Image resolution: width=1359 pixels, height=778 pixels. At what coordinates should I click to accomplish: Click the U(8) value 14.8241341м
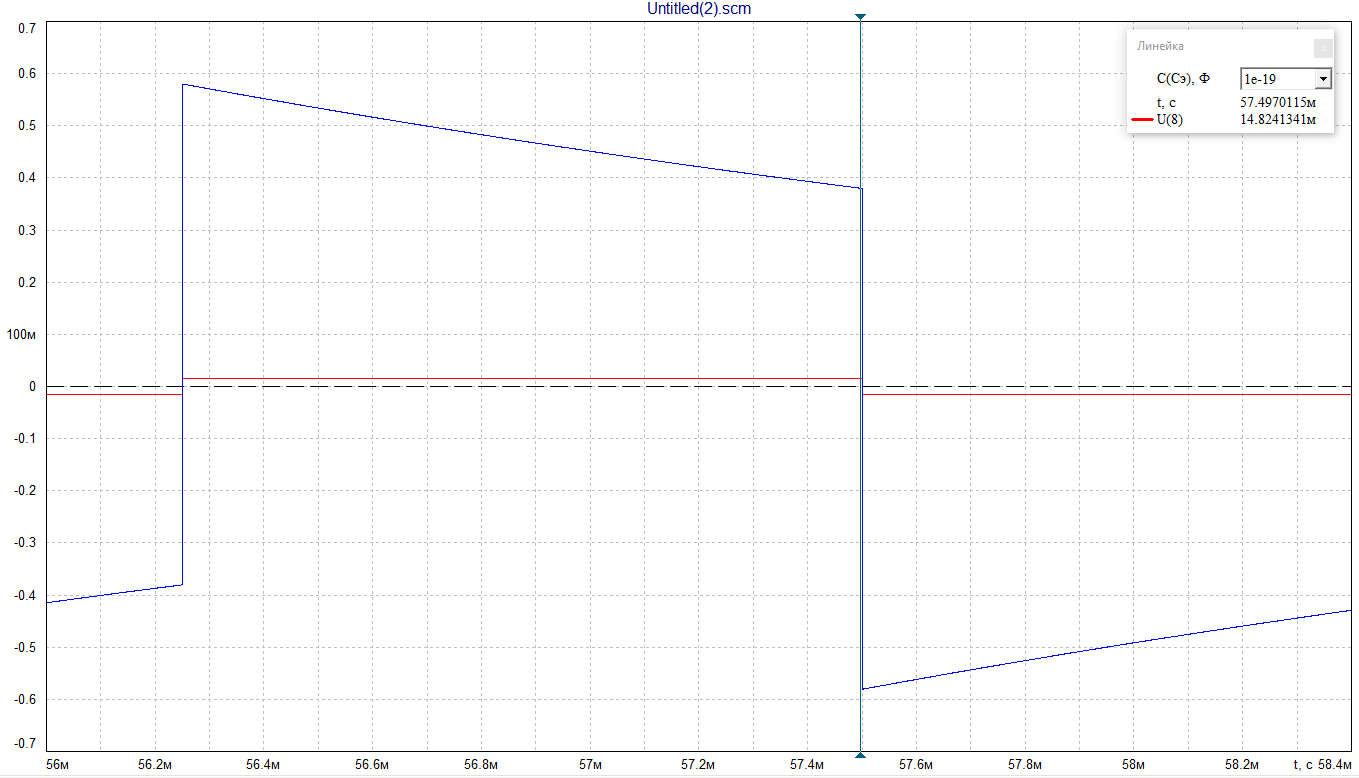pyautogui.click(x=1278, y=121)
